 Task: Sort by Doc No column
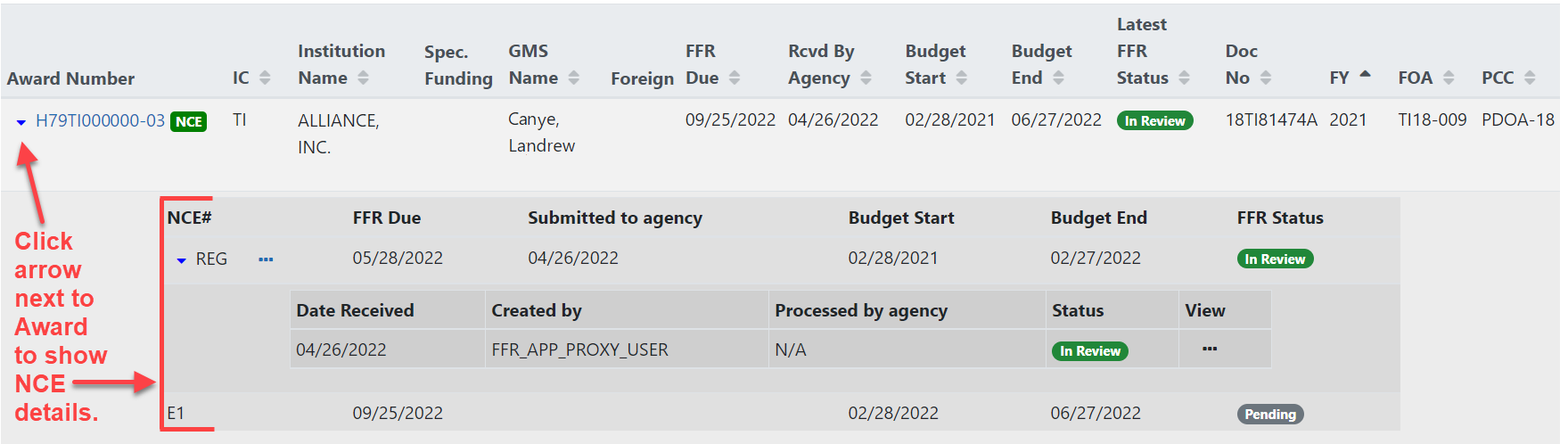(x=1266, y=78)
